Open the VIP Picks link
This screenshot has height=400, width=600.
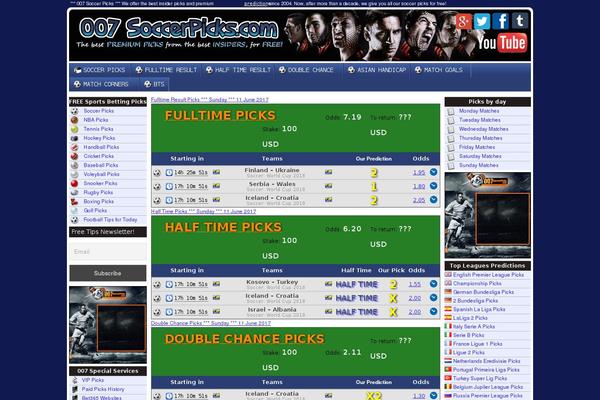(93, 380)
